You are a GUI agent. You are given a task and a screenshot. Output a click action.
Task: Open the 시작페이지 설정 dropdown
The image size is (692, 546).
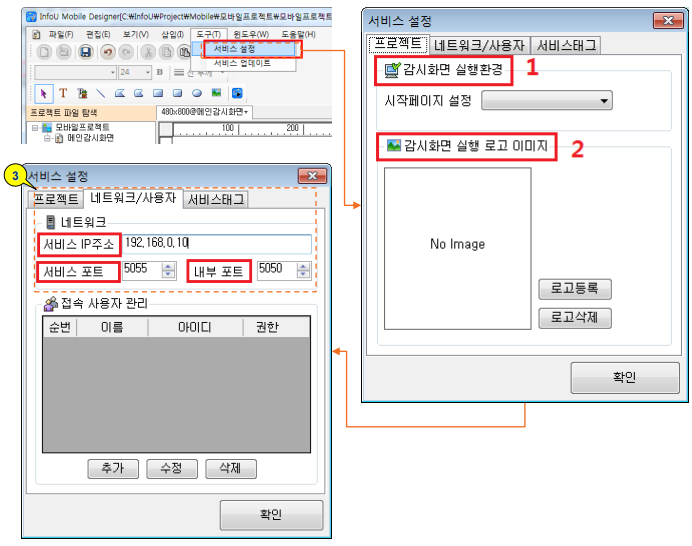pyautogui.click(x=546, y=101)
